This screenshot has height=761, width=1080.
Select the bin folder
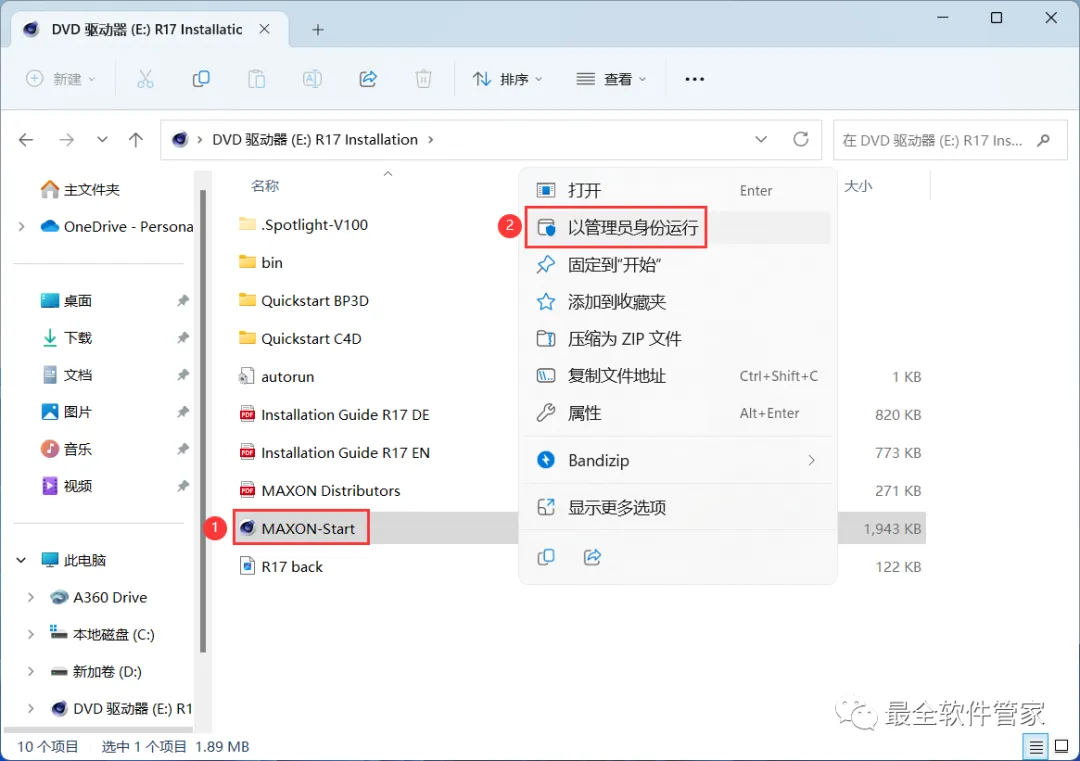260,262
